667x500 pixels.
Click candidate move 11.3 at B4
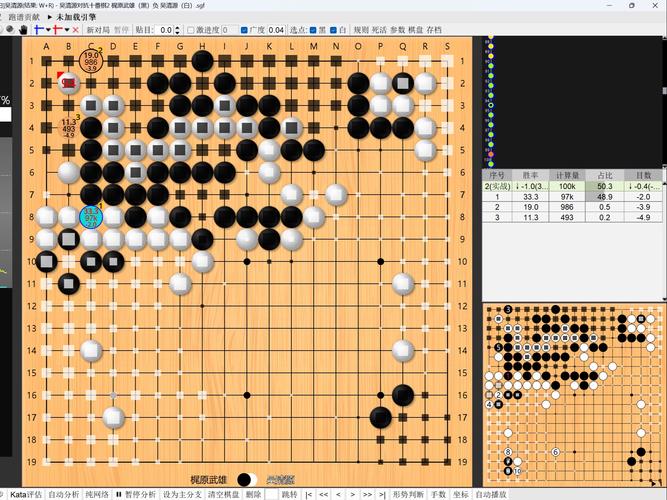[x=68, y=128]
